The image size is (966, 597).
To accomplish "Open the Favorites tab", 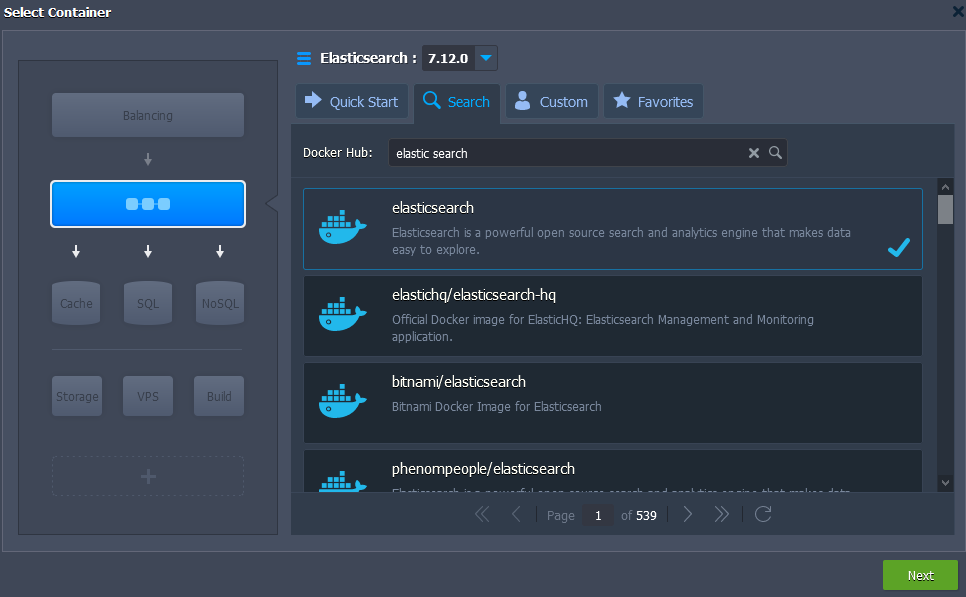I will pos(652,101).
